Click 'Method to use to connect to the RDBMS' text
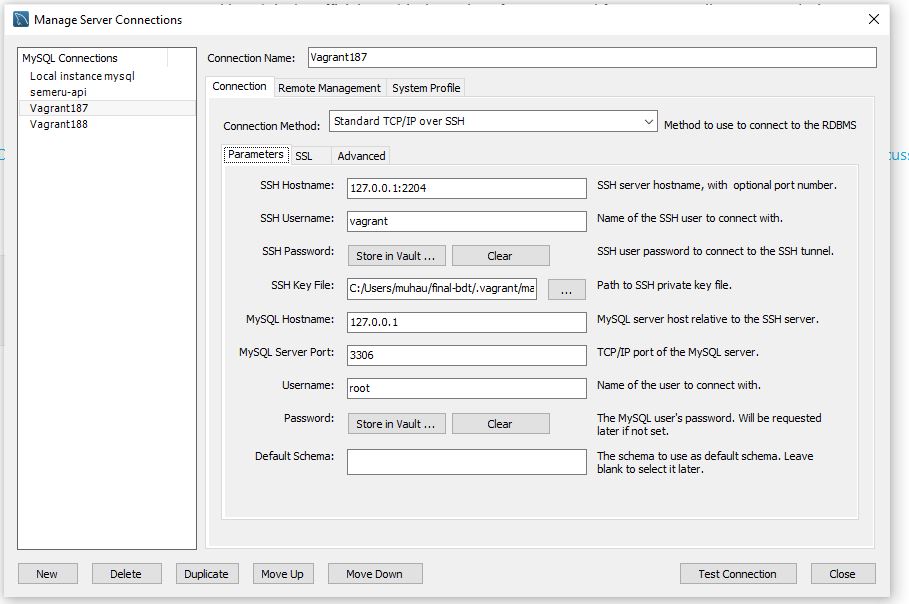This screenshot has width=909, height=604. (x=760, y=125)
